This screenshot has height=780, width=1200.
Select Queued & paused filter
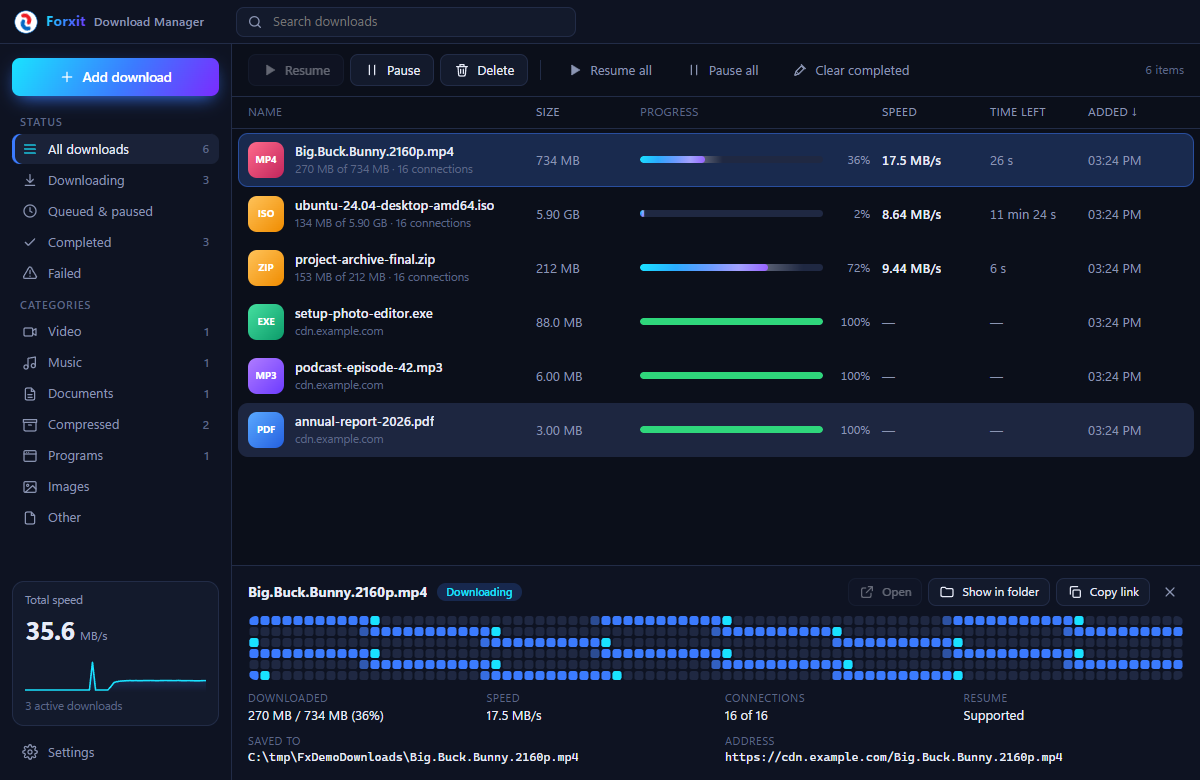[115, 211]
